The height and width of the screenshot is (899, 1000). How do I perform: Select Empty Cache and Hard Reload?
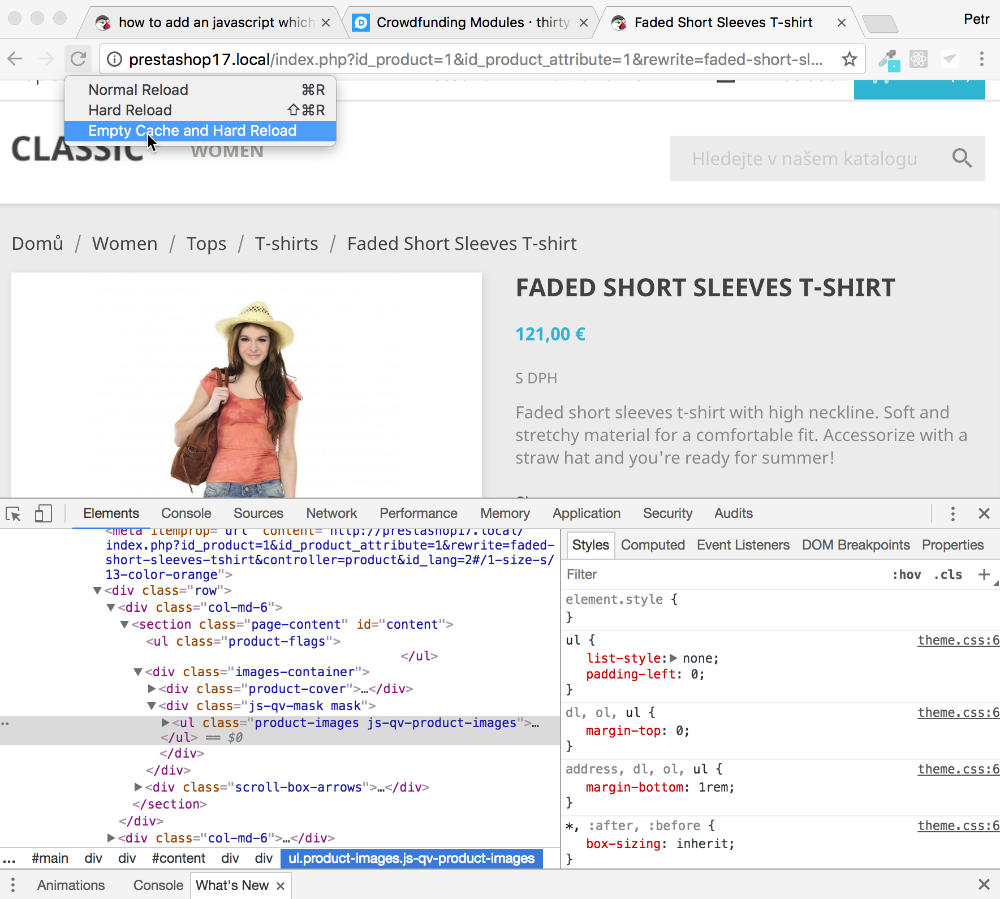coord(192,131)
